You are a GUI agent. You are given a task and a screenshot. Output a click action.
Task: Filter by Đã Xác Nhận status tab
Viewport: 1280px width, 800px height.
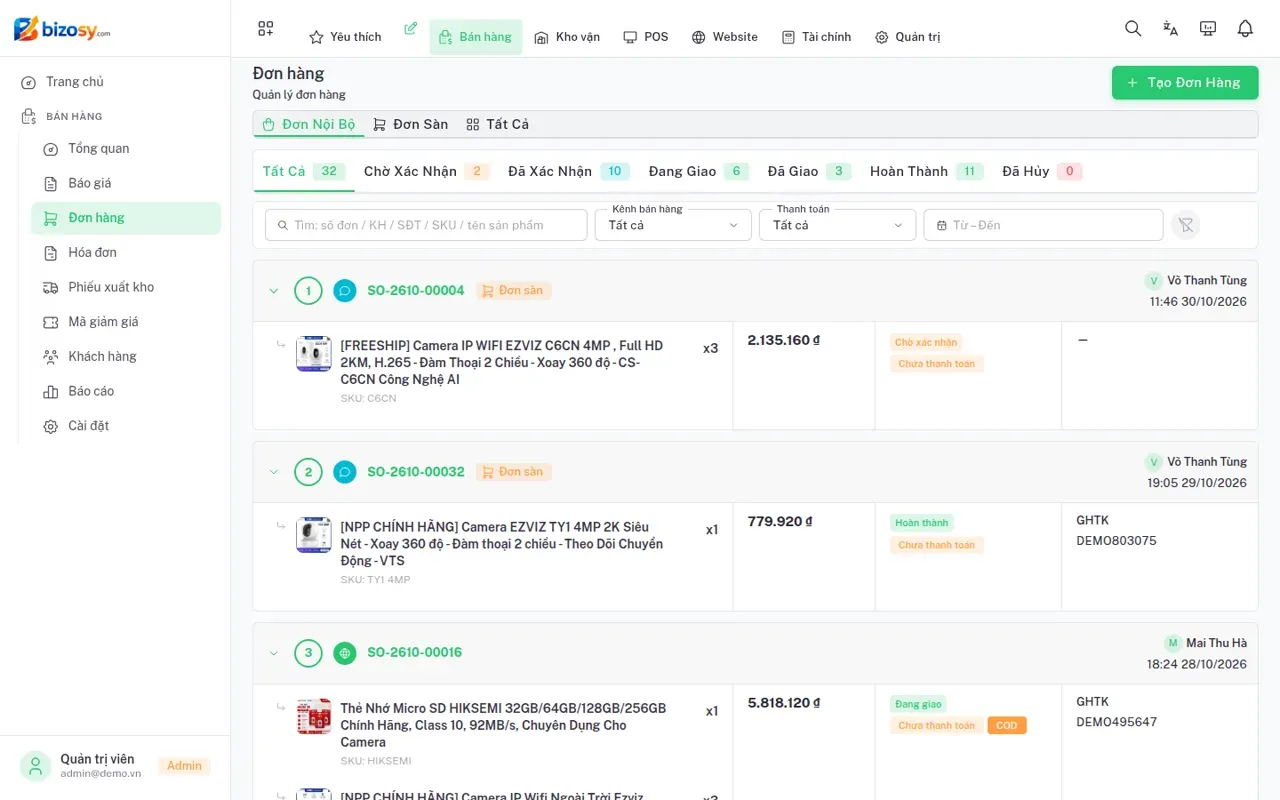point(568,171)
